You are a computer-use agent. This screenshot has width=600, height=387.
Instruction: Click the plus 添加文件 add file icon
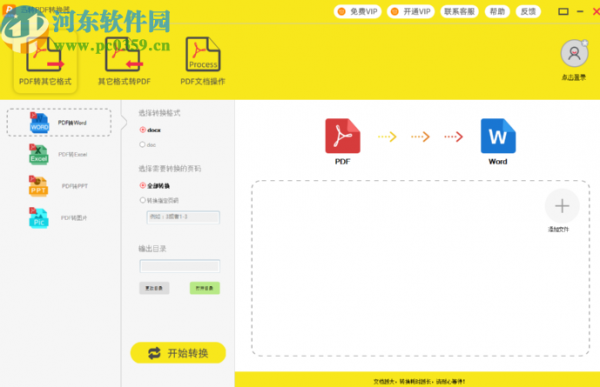pyautogui.click(x=562, y=206)
